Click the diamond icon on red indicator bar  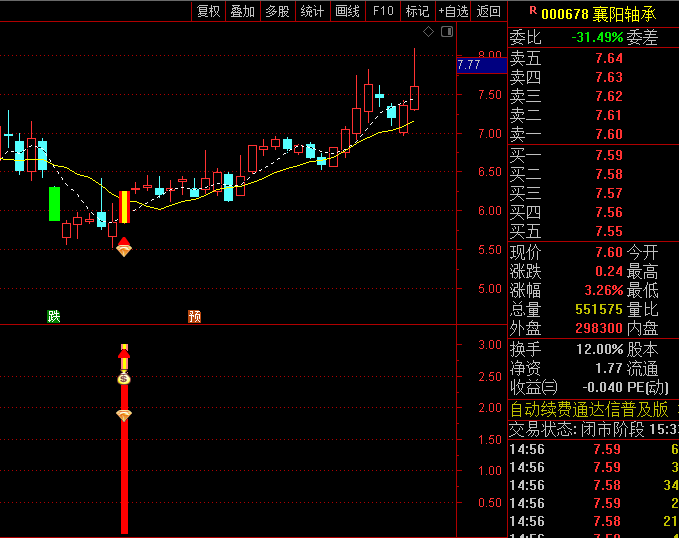pos(124,415)
